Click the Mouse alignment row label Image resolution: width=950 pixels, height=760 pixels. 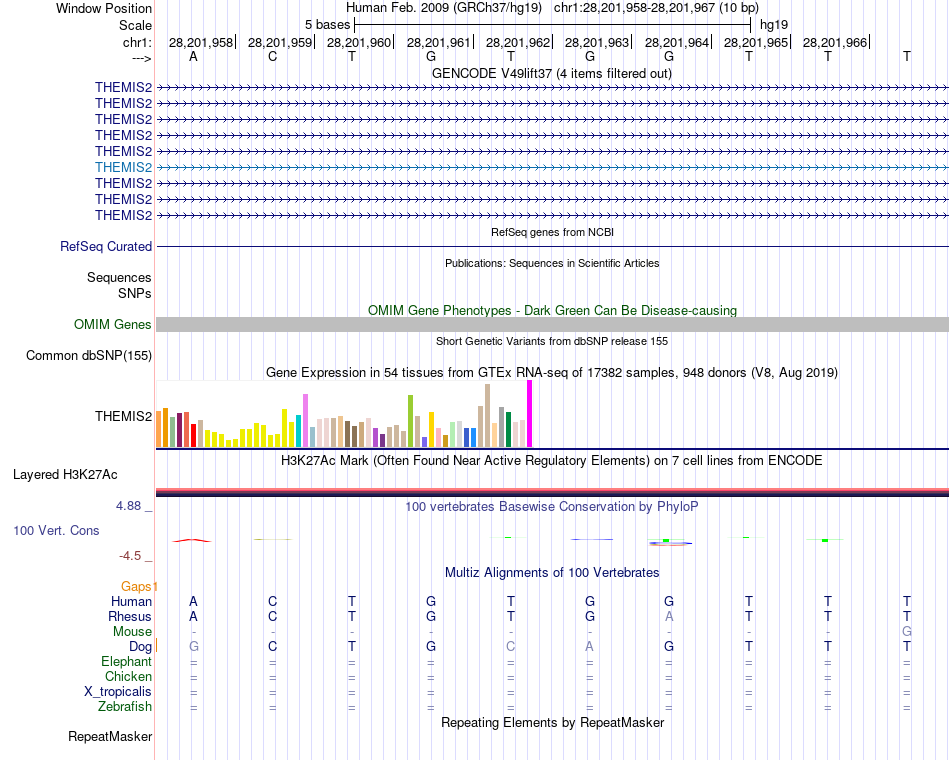pyautogui.click(x=132, y=632)
